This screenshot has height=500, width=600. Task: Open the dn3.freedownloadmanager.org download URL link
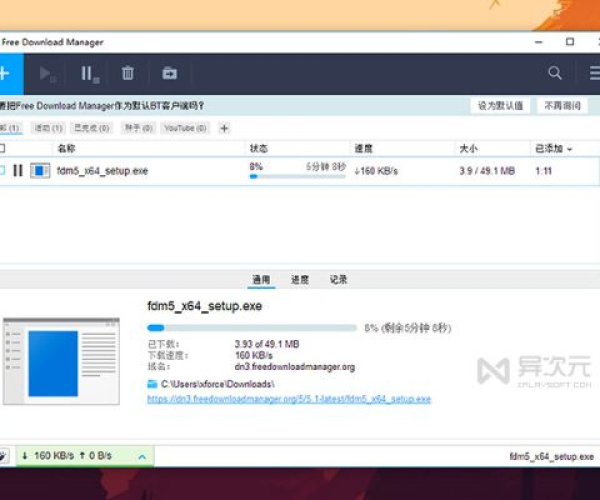coord(289,399)
